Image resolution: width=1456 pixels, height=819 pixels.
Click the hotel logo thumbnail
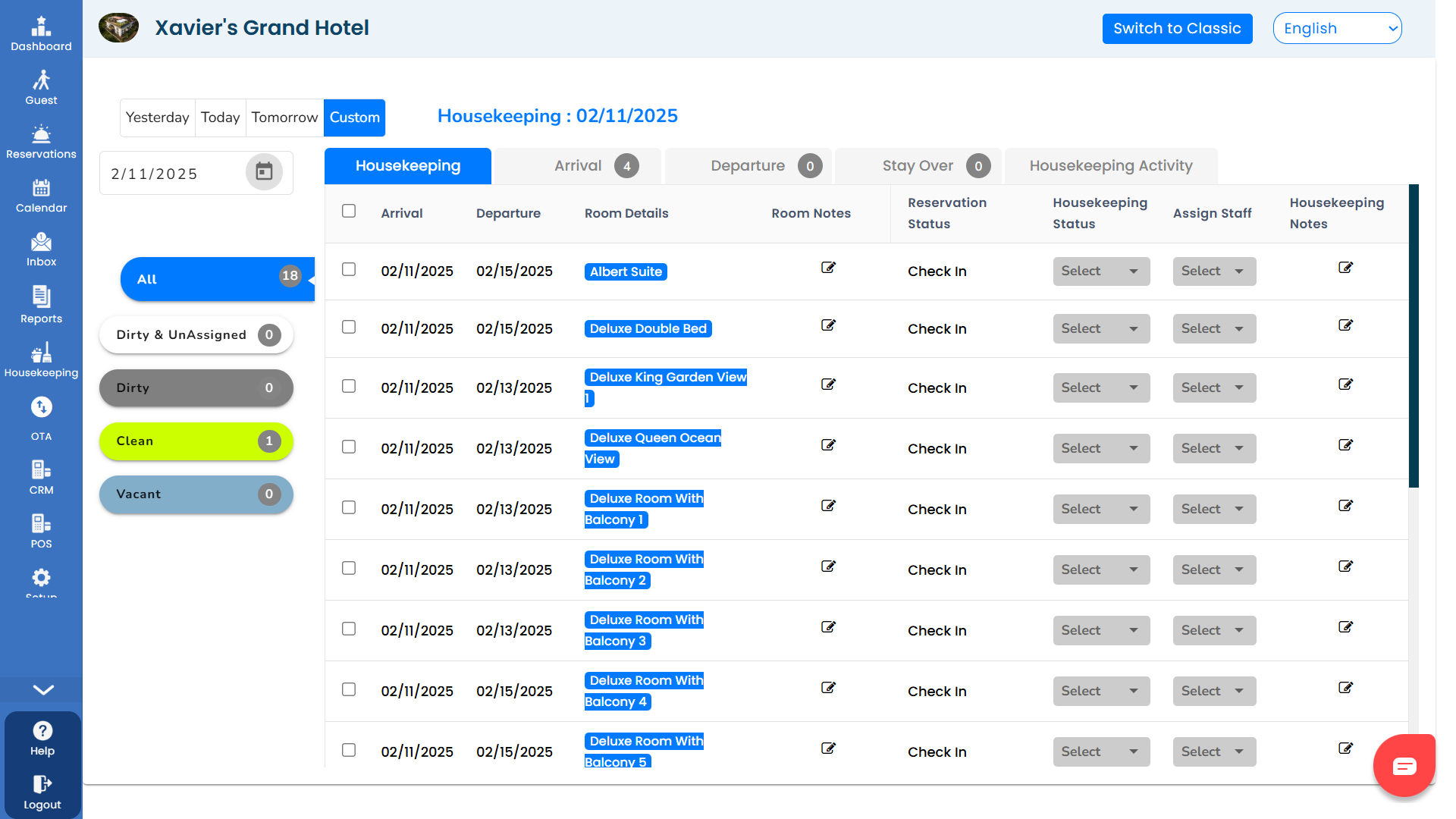(x=118, y=27)
